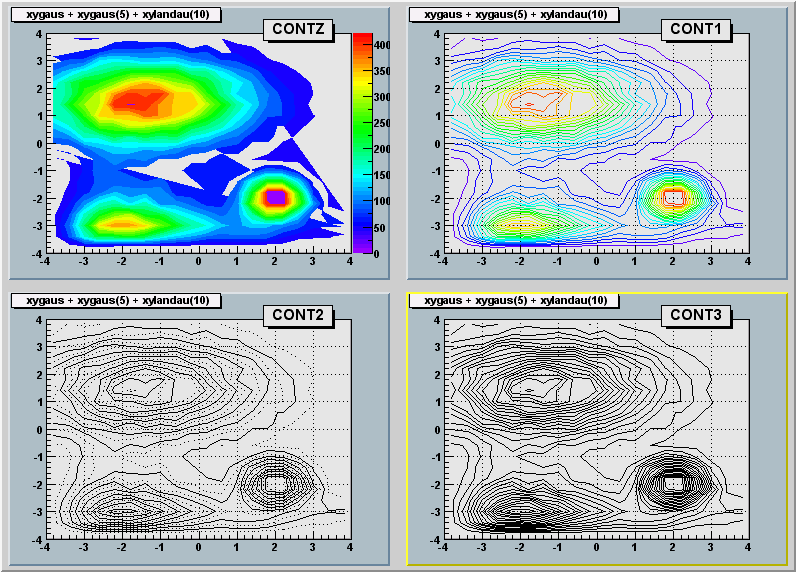Click the color palette bar in the CONTZ pad
The image size is (796, 572).
point(362,143)
